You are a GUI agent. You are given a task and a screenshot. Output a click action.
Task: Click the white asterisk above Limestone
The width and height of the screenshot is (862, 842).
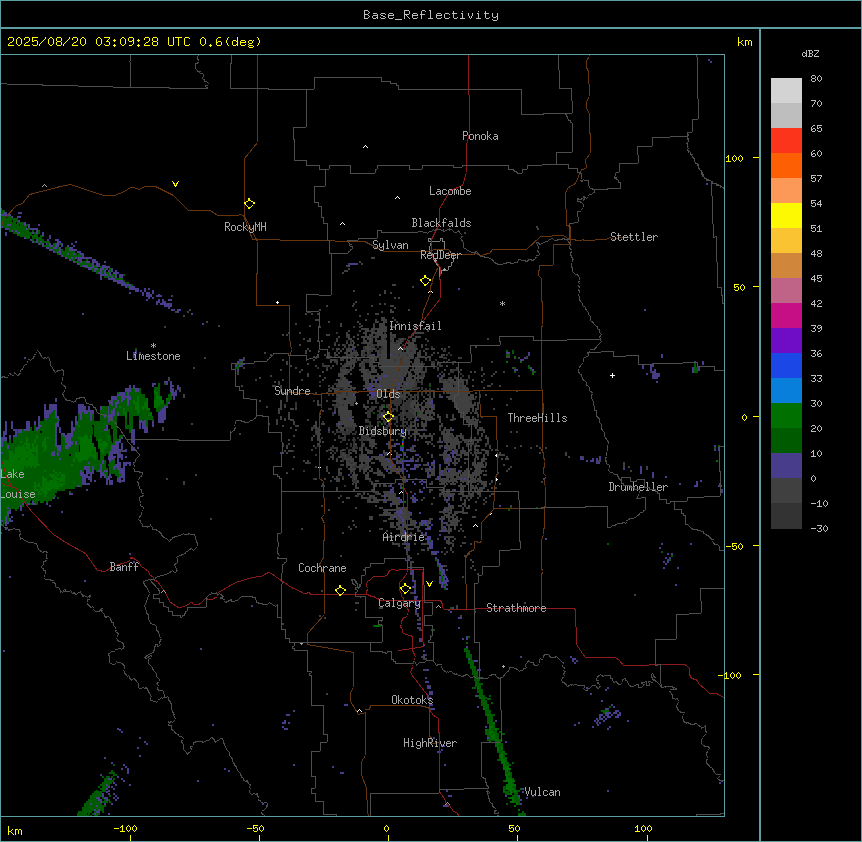153,346
